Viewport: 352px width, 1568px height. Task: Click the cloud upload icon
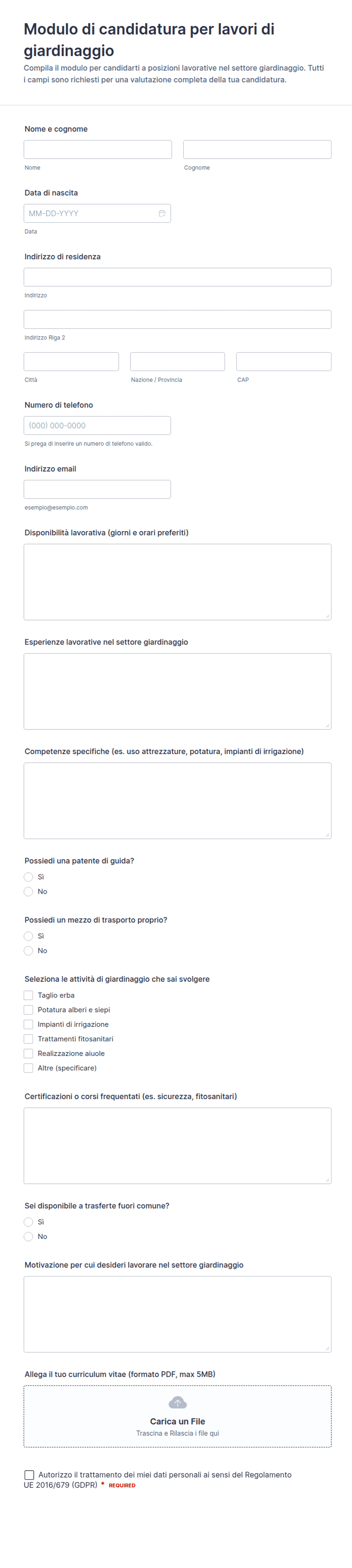[x=177, y=1403]
